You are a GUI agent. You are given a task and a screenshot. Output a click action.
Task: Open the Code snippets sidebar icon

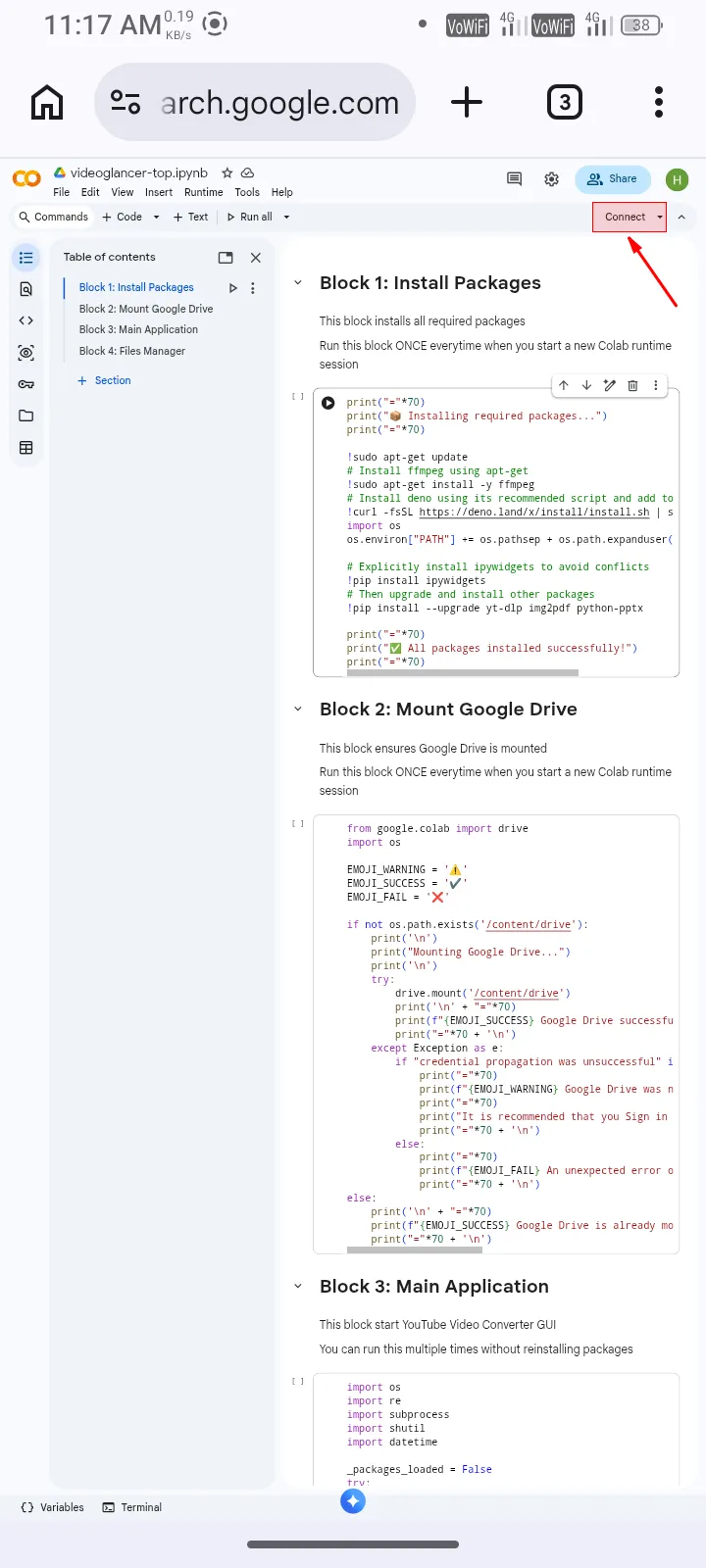tap(26, 320)
